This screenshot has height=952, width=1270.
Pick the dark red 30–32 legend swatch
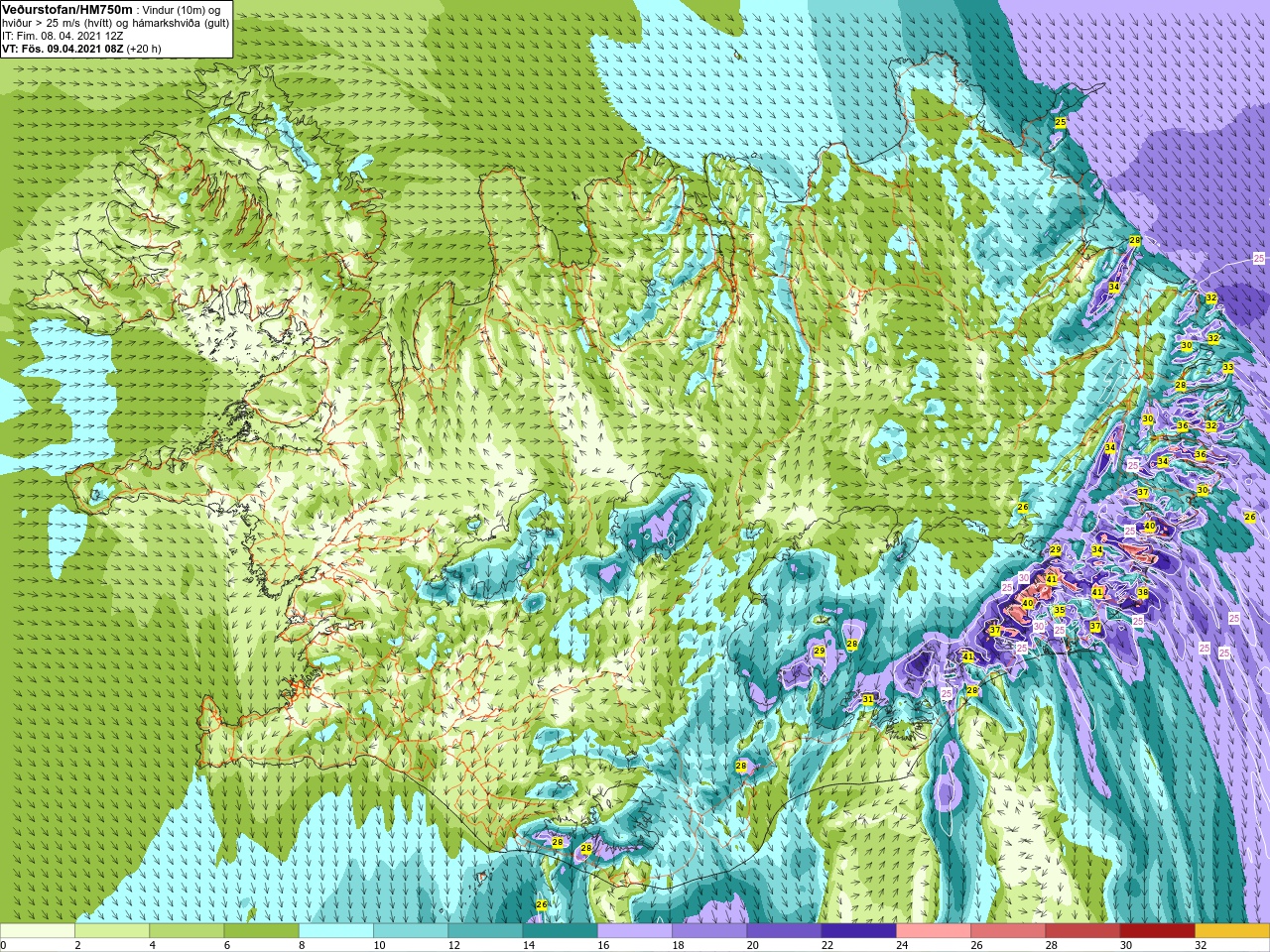[x=1158, y=931]
